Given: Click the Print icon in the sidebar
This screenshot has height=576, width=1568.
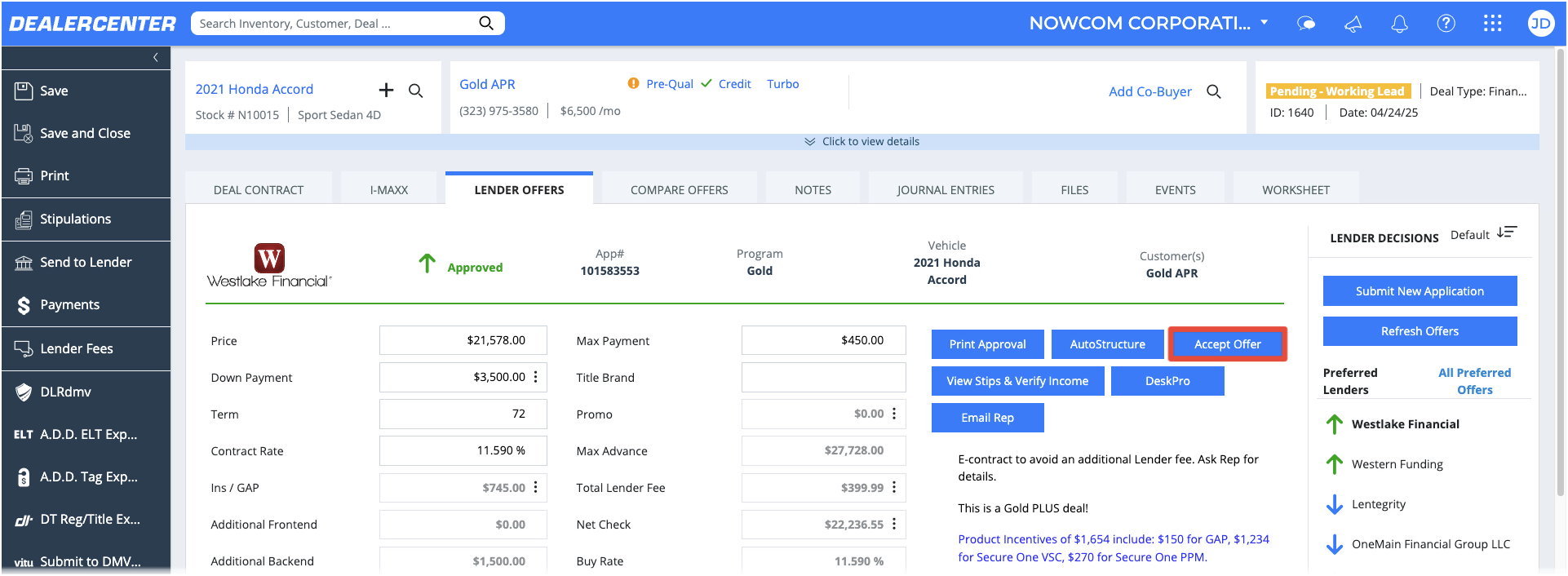Looking at the screenshot, I should [24, 175].
